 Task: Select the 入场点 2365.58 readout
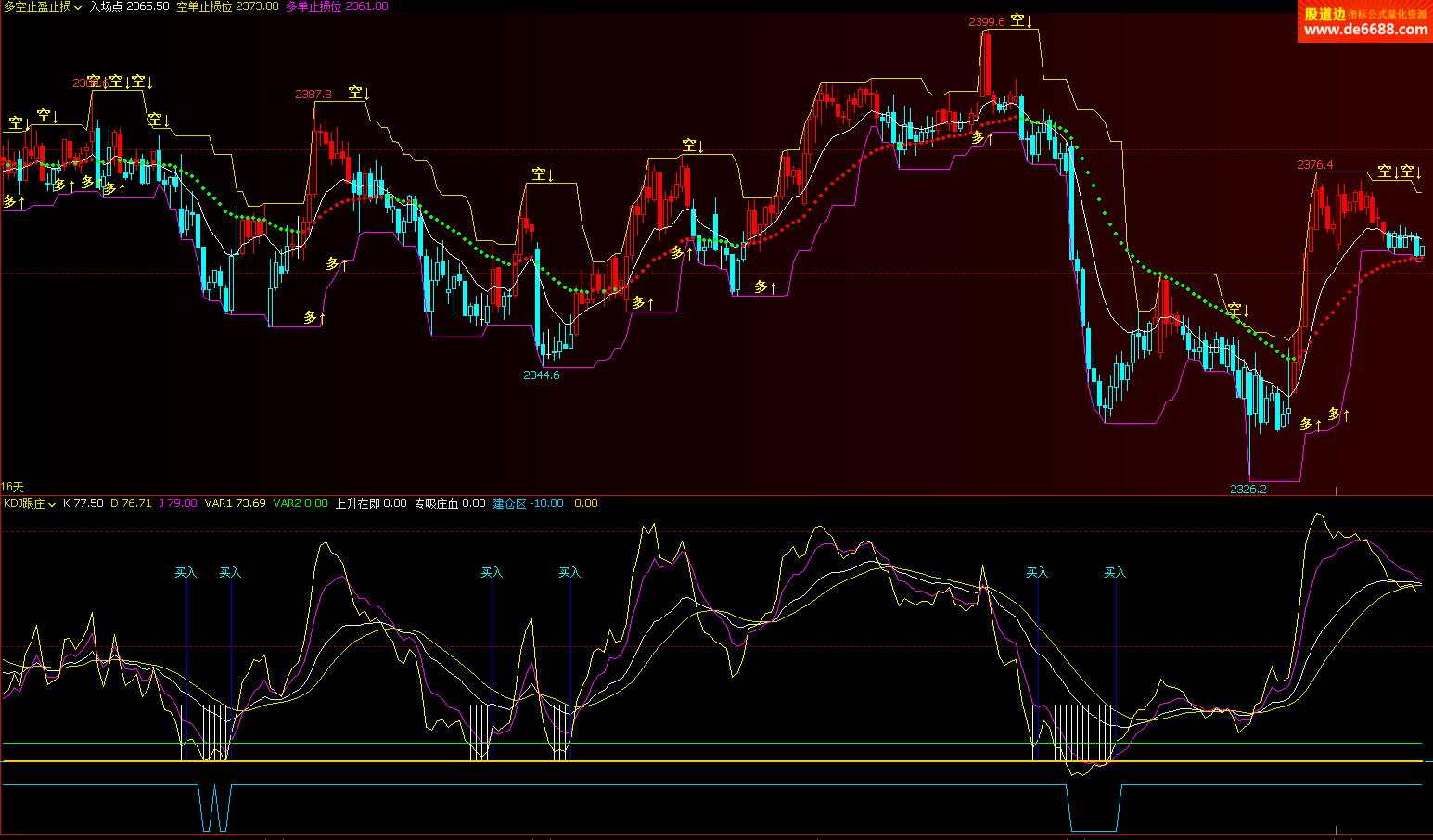(129, 6)
